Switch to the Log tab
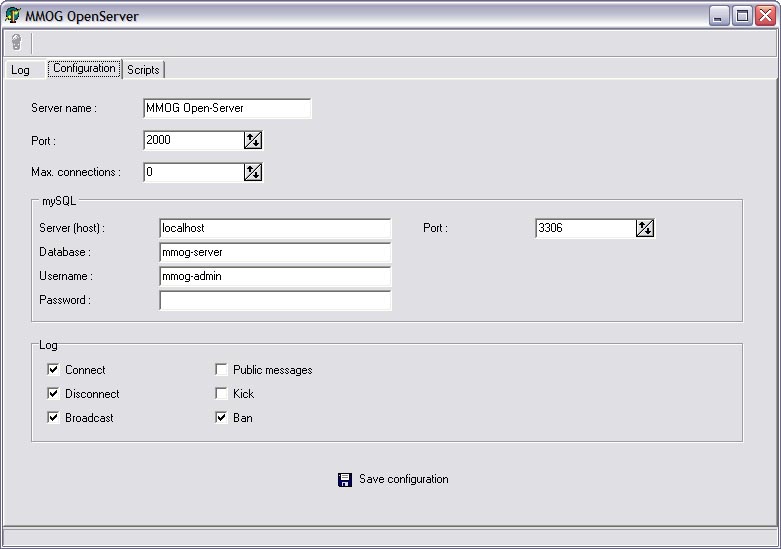 [x=20, y=70]
